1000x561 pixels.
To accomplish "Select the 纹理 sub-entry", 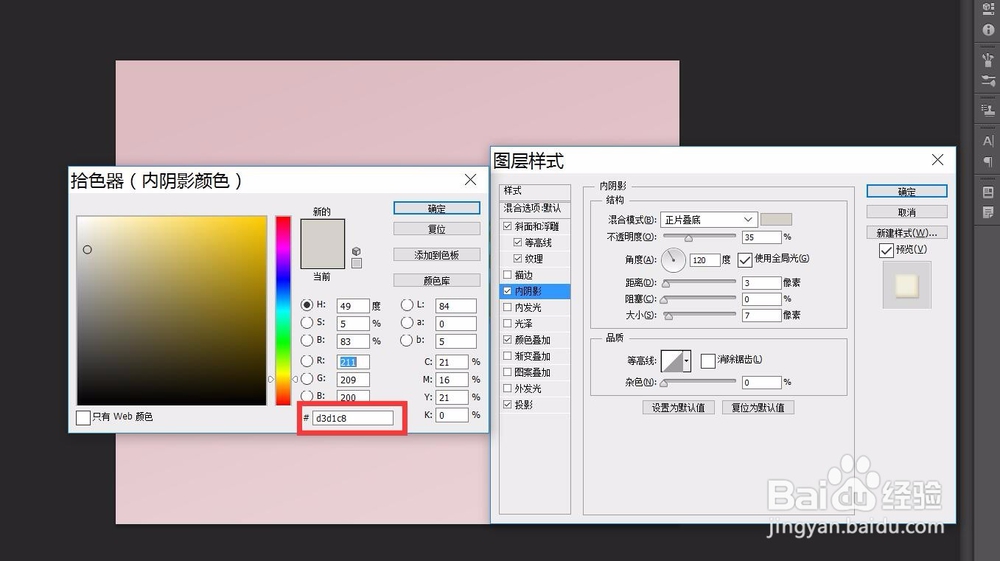I will pos(534,259).
